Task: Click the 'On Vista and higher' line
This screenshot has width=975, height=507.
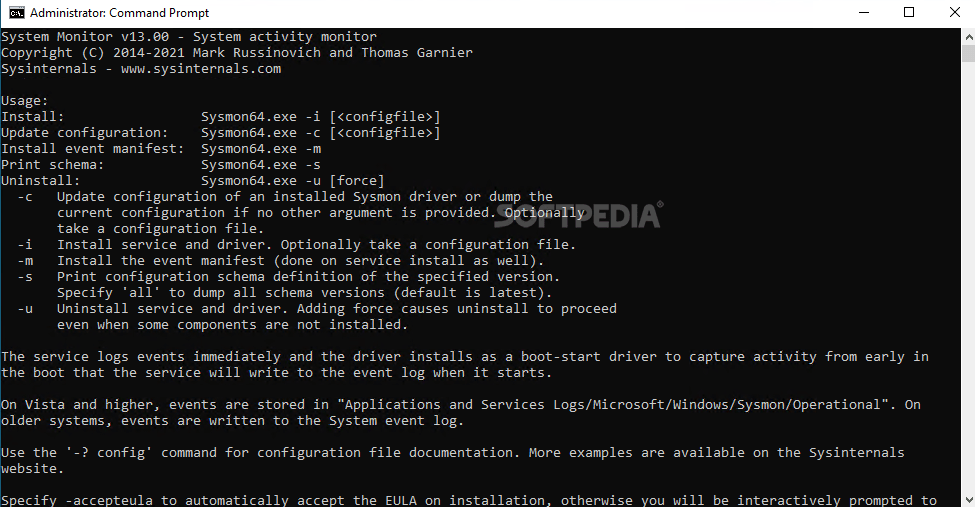Action: tap(461, 405)
